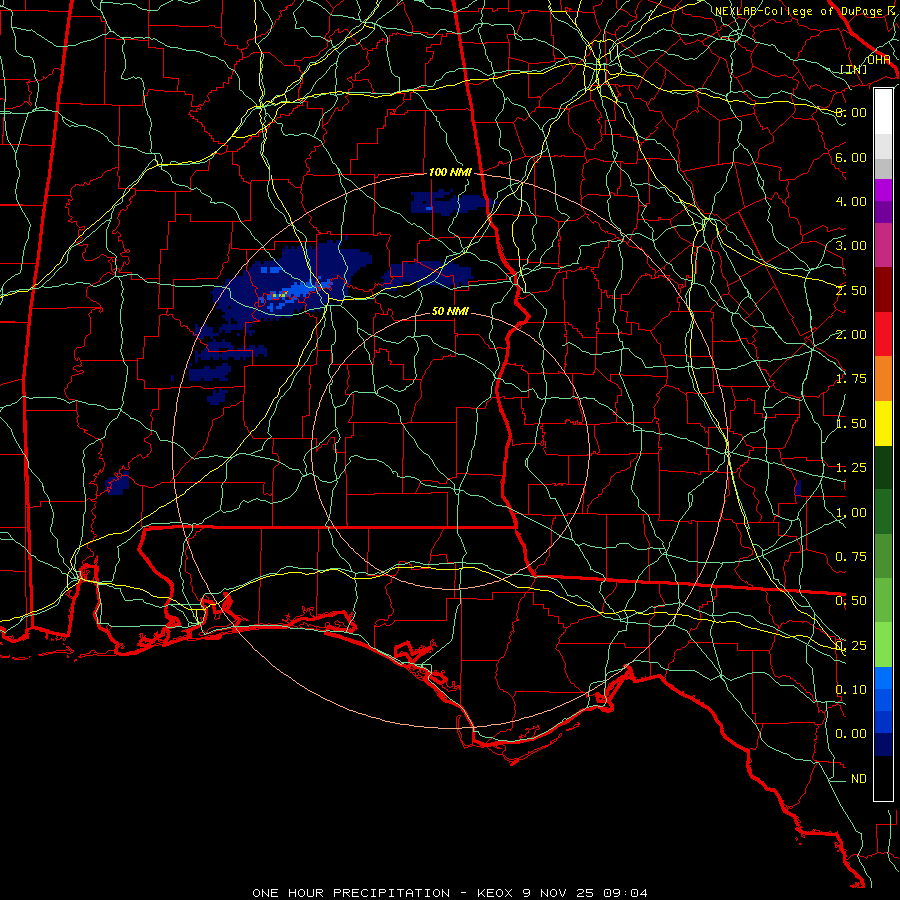Image resolution: width=900 pixels, height=900 pixels.
Task: Select the pink legend swatch beside 3.00
Action: tap(883, 245)
